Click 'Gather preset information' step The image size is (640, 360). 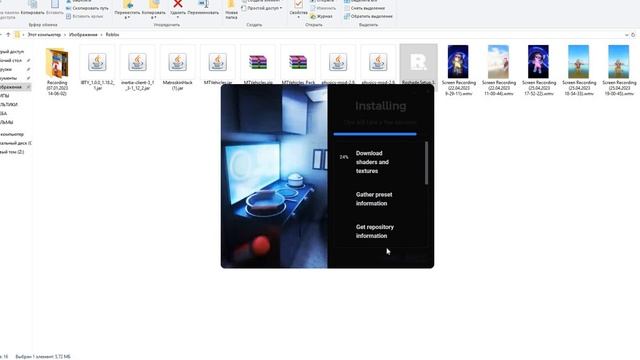pos(374,199)
